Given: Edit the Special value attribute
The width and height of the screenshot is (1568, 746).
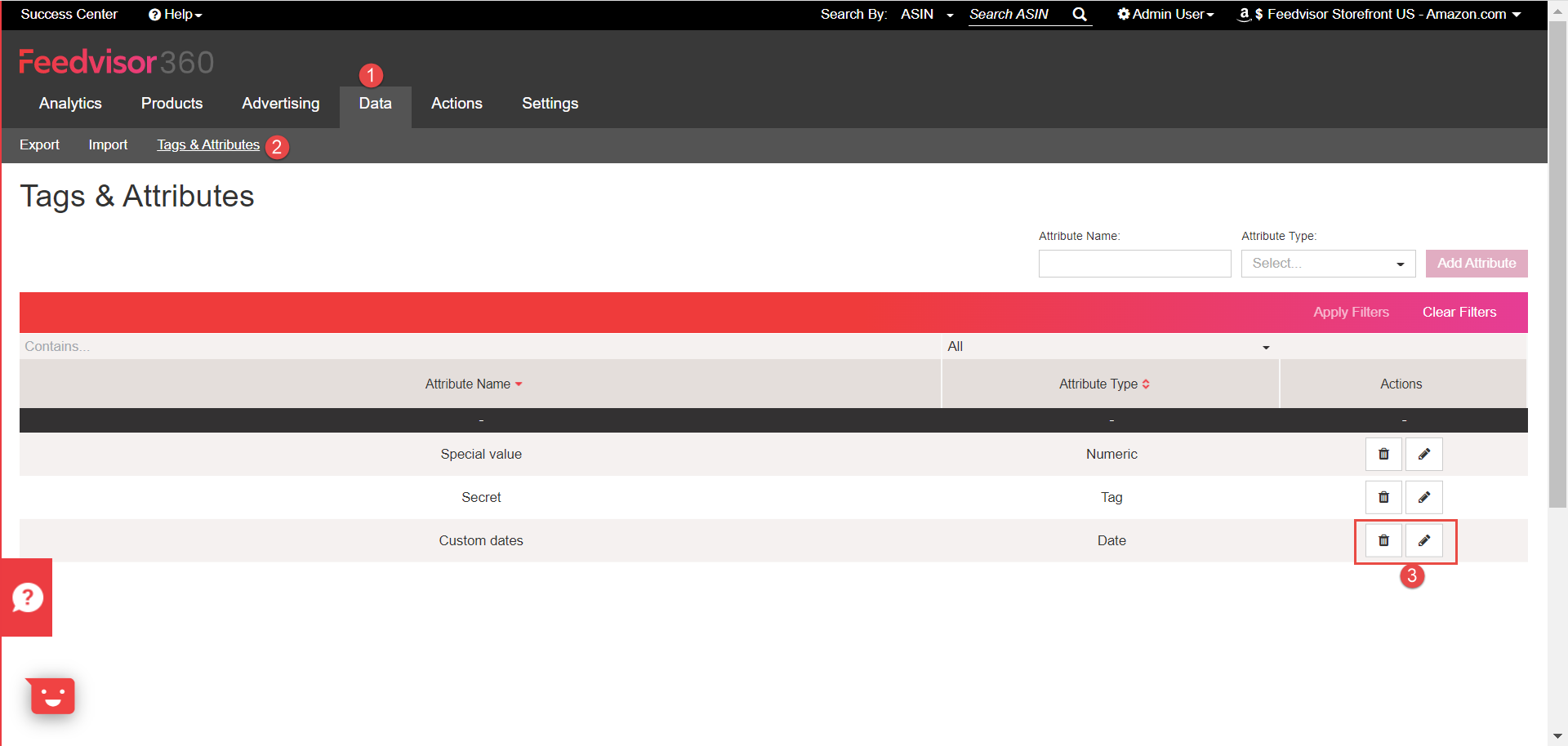Looking at the screenshot, I should click(1424, 455).
